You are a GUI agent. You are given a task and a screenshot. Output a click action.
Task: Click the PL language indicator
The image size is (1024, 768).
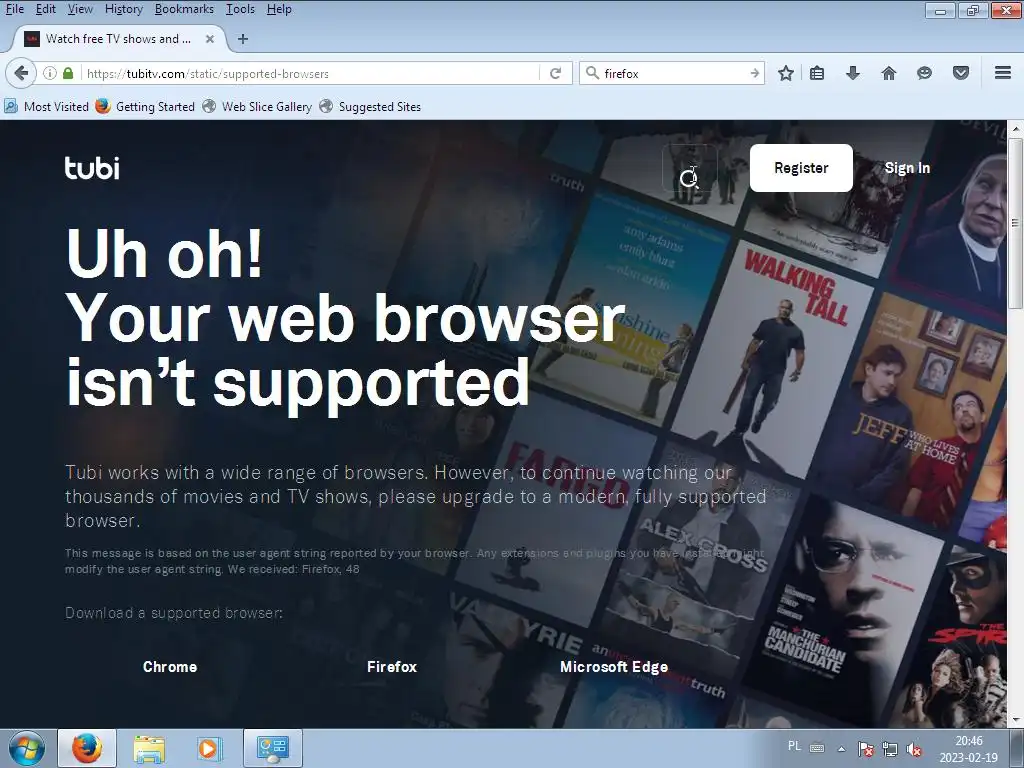click(794, 746)
